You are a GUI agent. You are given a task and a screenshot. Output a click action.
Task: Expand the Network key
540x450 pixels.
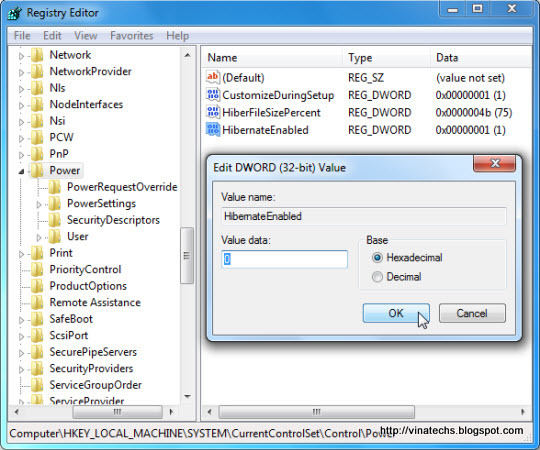click(21, 55)
